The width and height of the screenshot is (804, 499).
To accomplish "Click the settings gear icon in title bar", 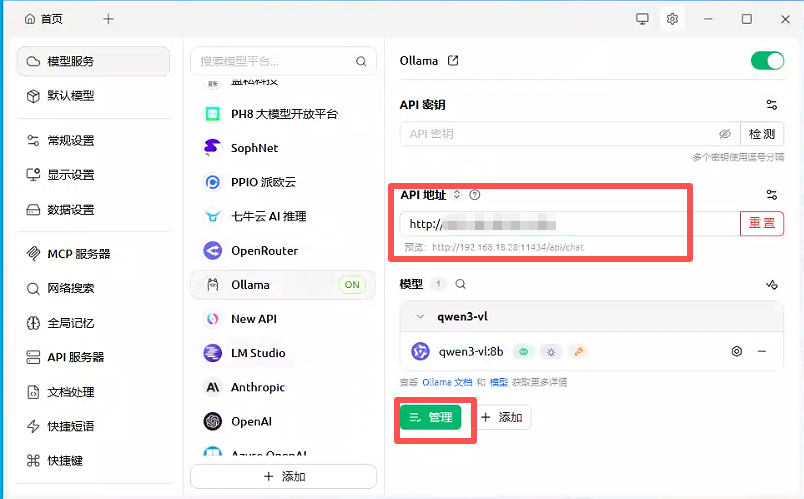I will coord(672,19).
